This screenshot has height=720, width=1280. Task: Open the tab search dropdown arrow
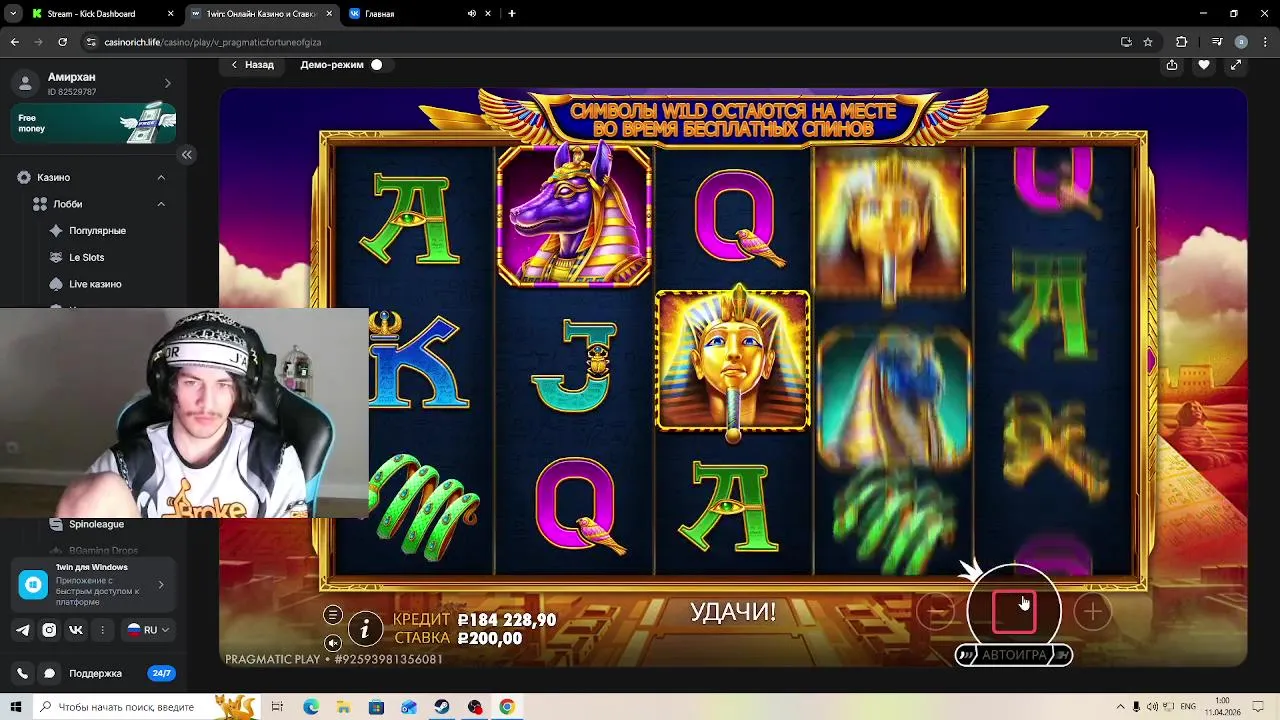click(13, 14)
